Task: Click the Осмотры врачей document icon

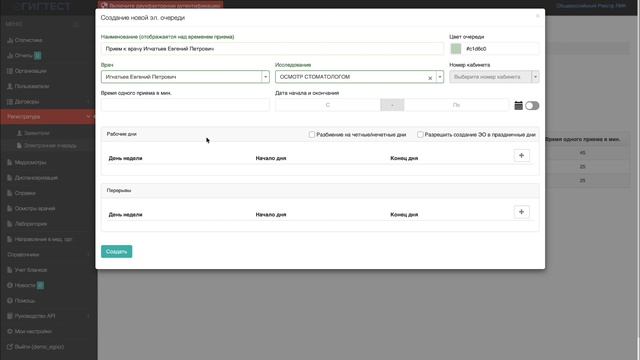Action: coord(10,209)
